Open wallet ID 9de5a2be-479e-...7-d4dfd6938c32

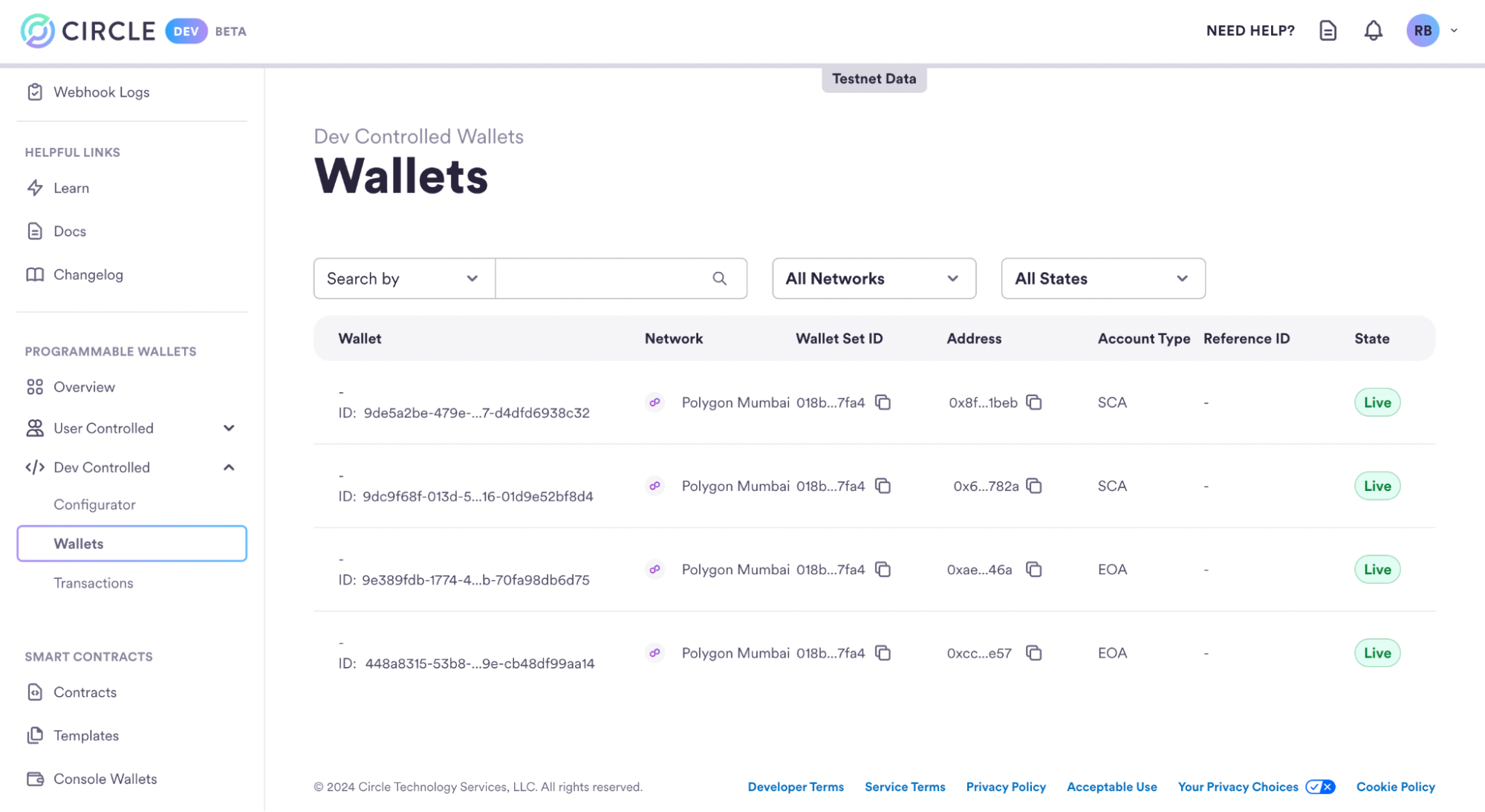(476, 413)
